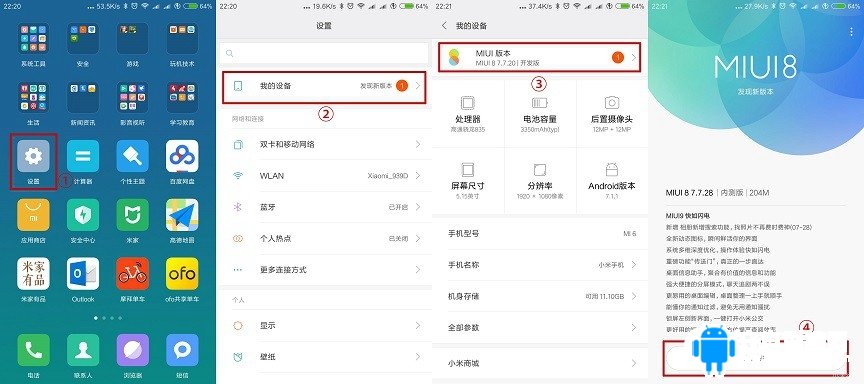The width and height of the screenshot is (864, 384).
Task: Expand the chevron on 小米商城 row
Action: tap(634, 363)
